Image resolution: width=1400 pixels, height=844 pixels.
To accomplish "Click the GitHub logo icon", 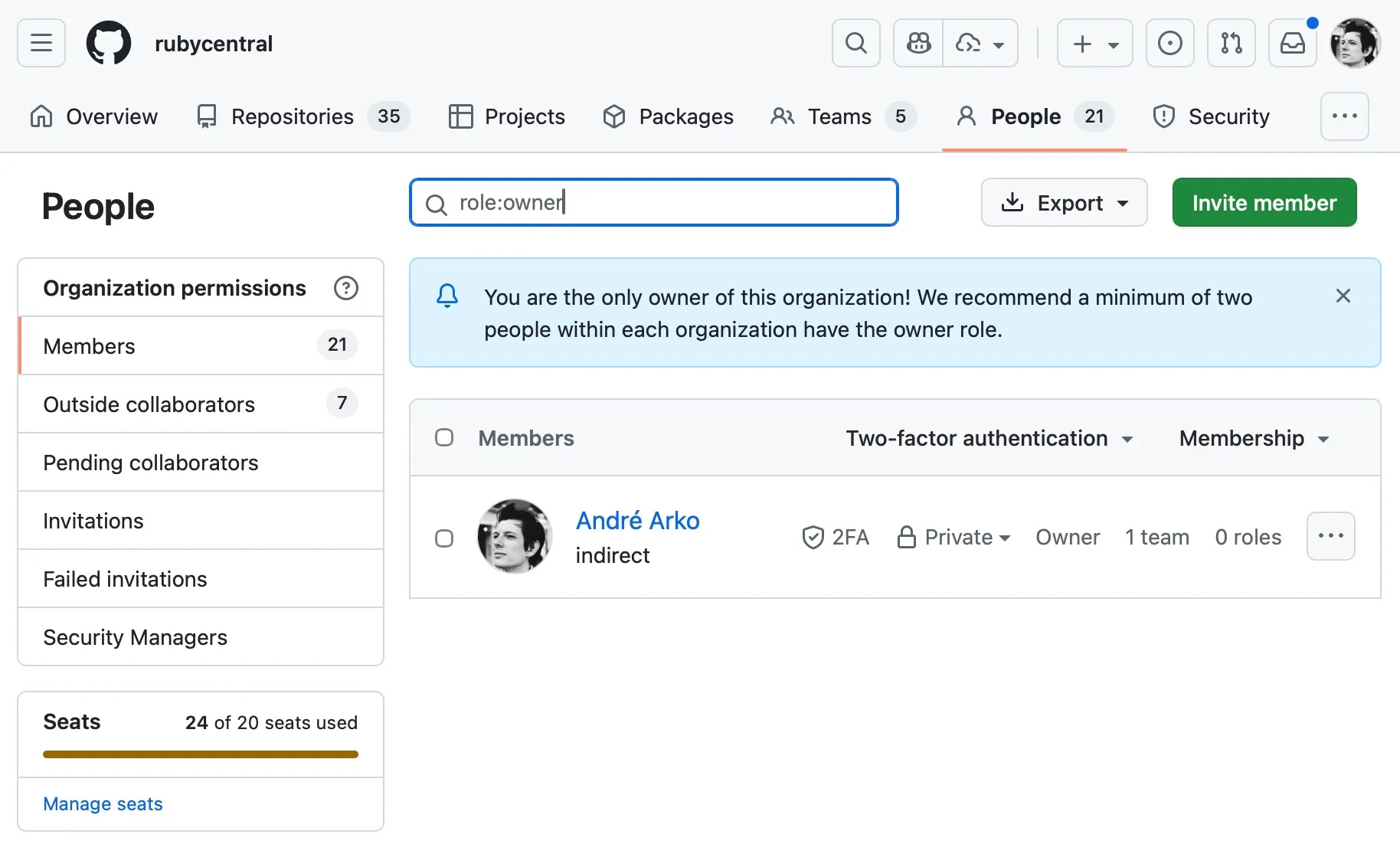I will tap(109, 43).
